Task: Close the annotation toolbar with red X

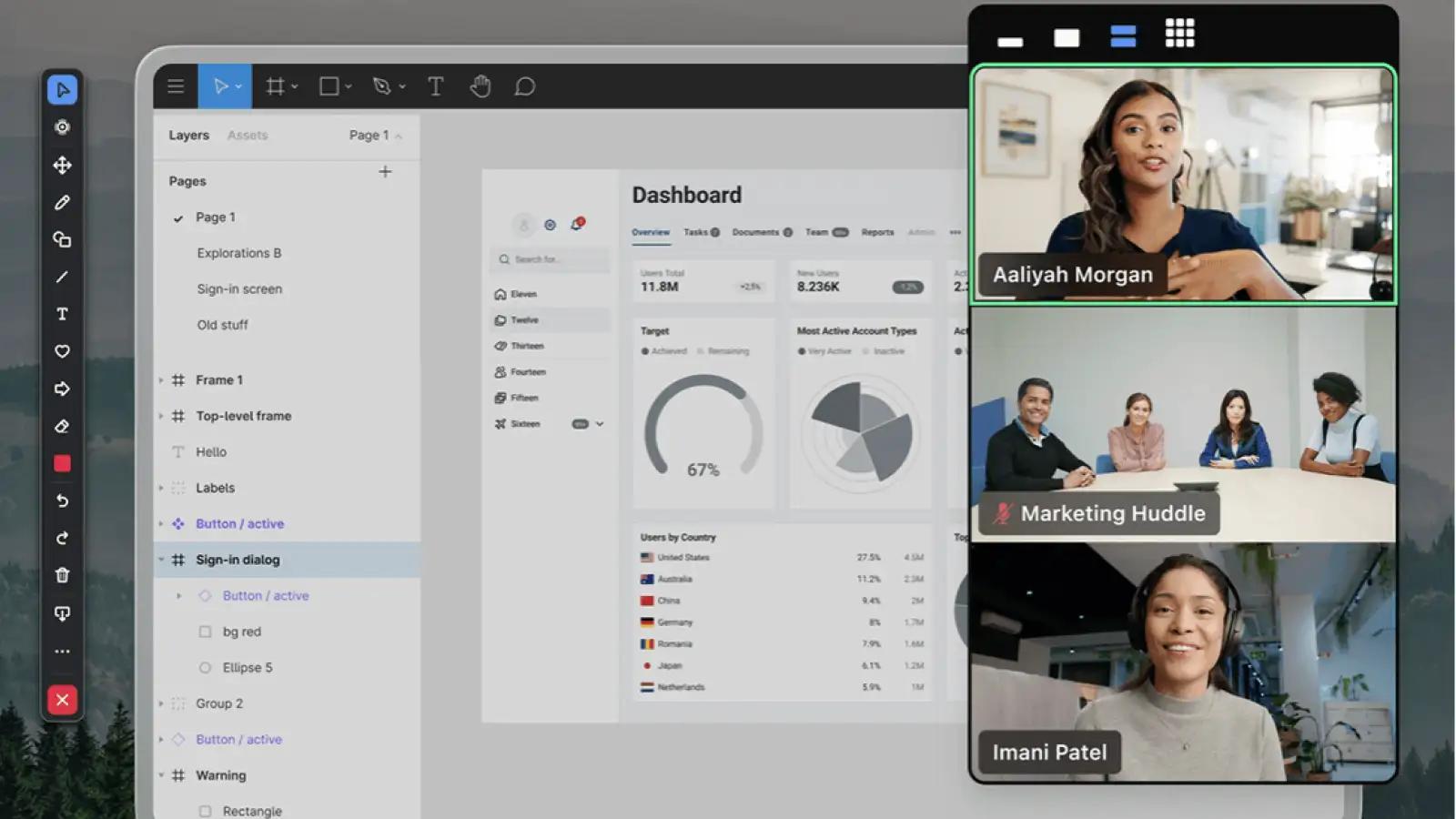Action: [x=62, y=700]
